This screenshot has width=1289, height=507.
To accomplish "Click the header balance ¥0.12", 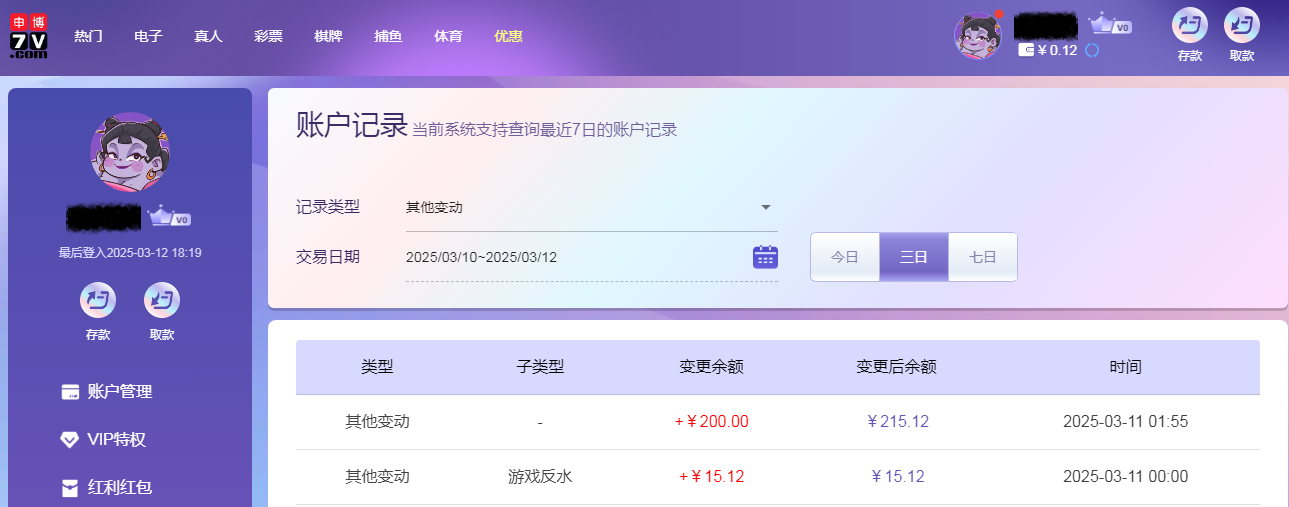I will [x=1057, y=50].
